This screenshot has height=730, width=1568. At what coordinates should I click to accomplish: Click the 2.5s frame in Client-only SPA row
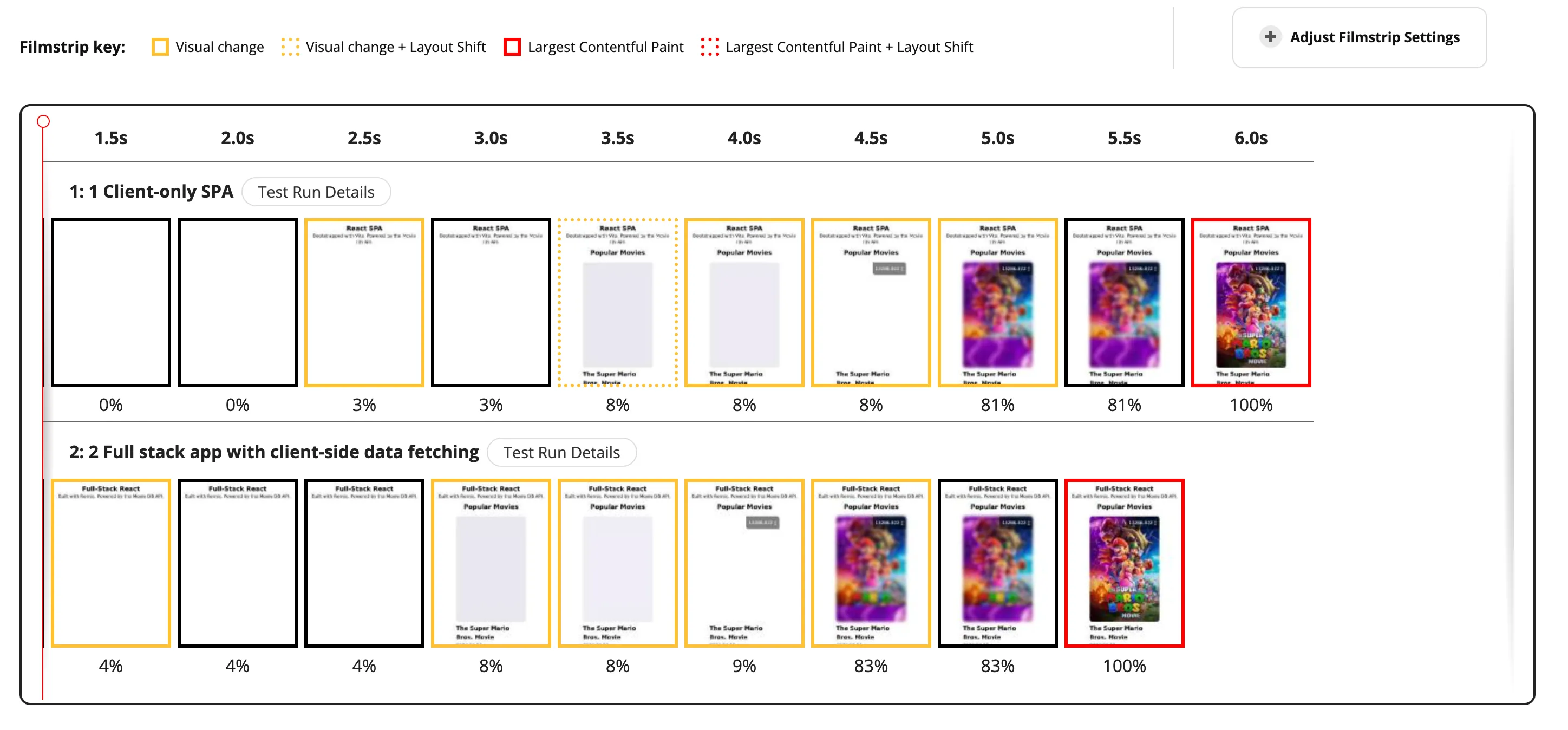(x=364, y=301)
